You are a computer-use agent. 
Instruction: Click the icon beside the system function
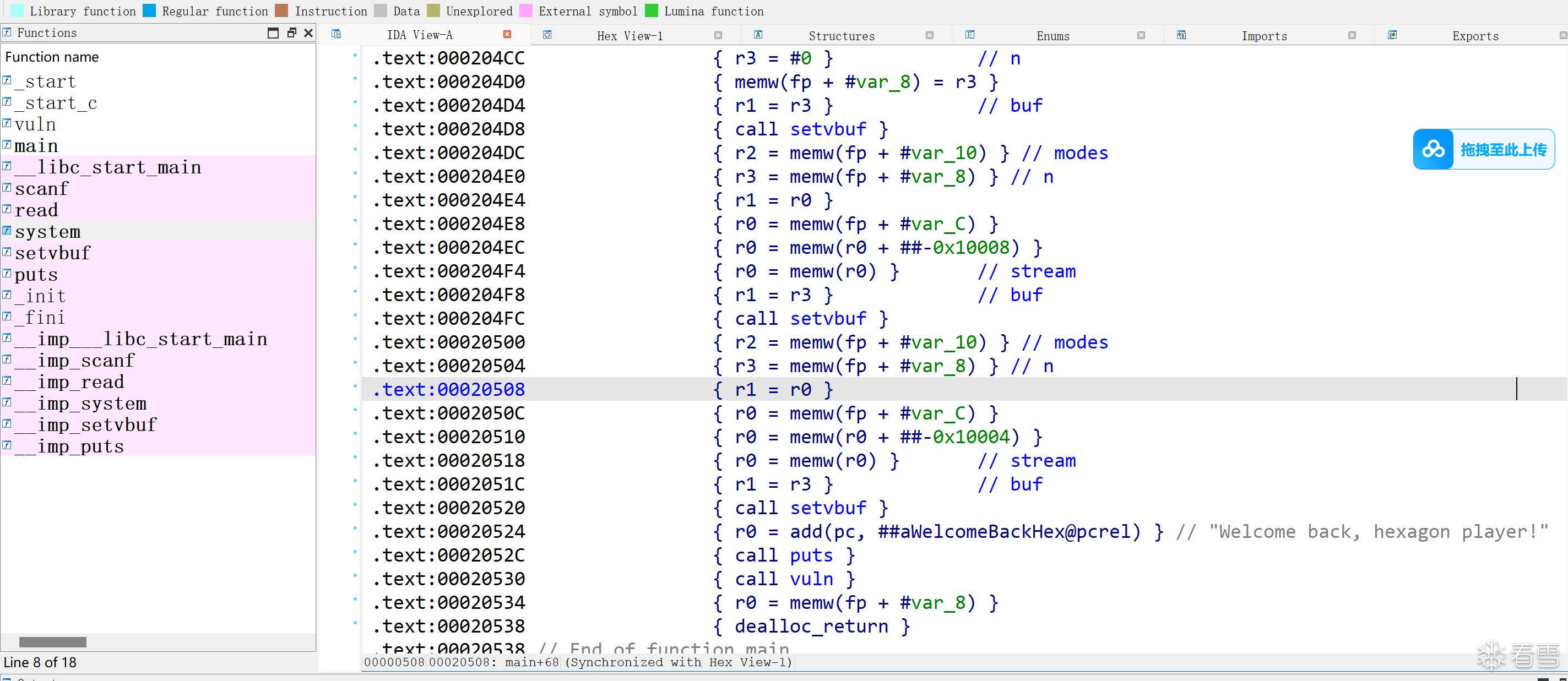click(x=7, y=230)
